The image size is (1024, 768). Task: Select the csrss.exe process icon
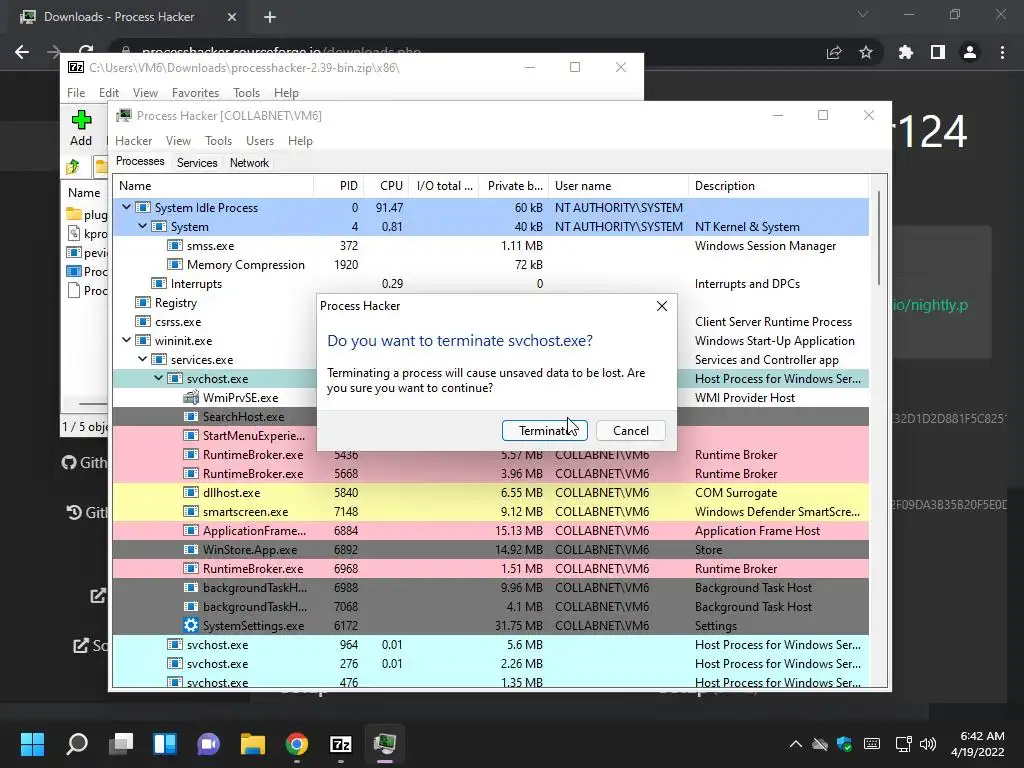142,321
